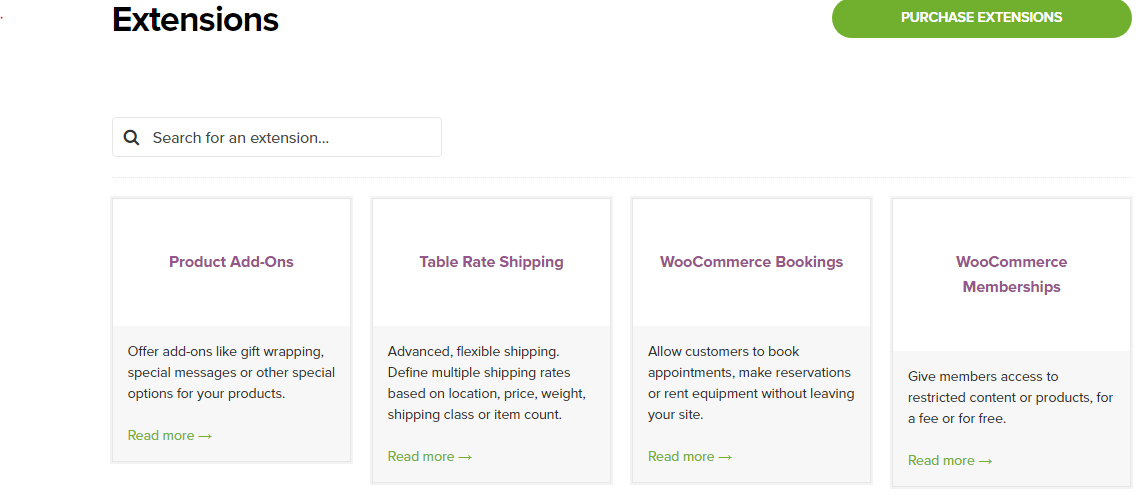The width and height of the screenshot is (1144, 503).
Task: Click the arrow icon in Table Rate Shipping card
Action: 465,457
